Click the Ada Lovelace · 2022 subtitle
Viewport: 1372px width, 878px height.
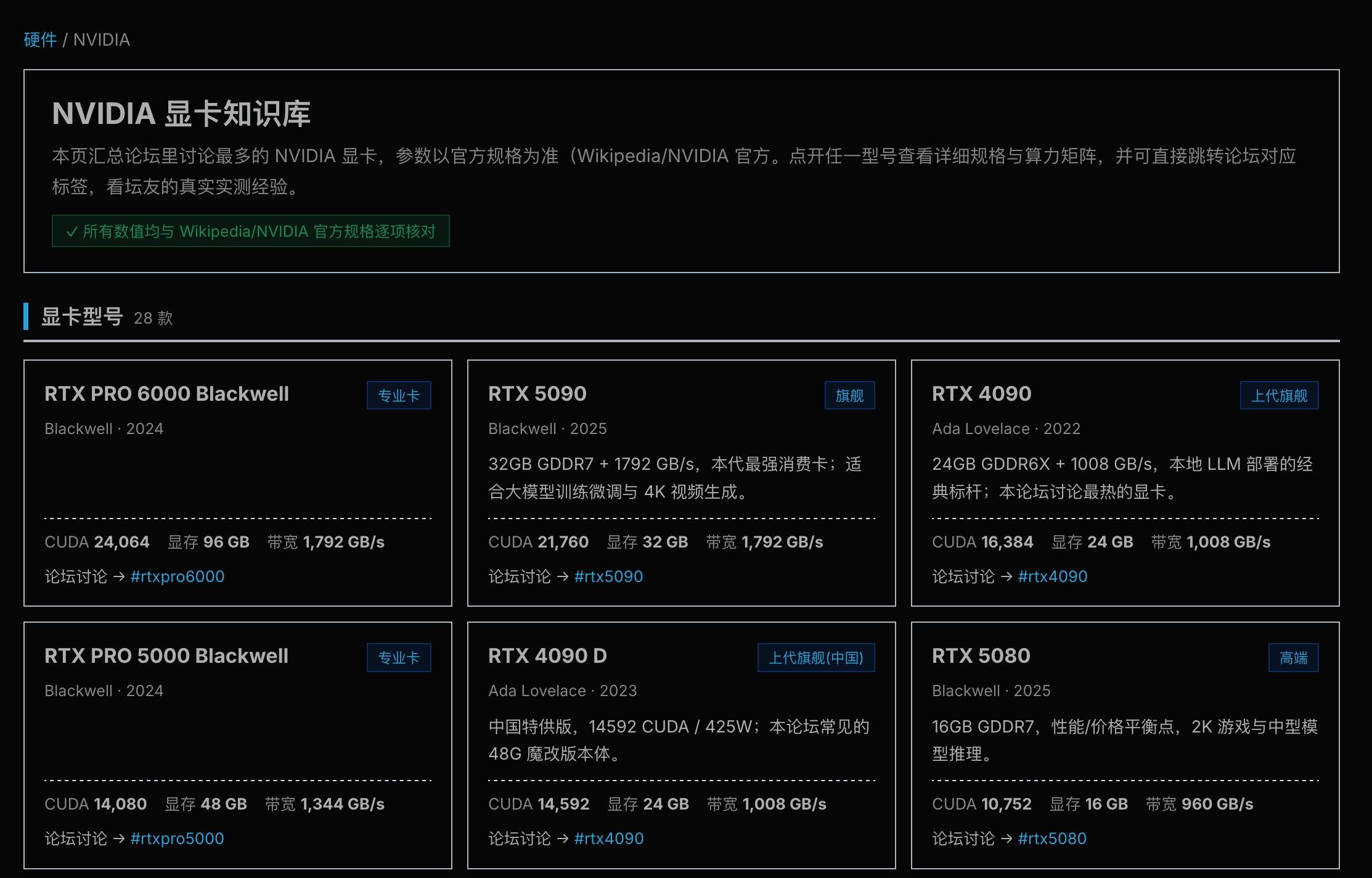[x=1006, y=429]
